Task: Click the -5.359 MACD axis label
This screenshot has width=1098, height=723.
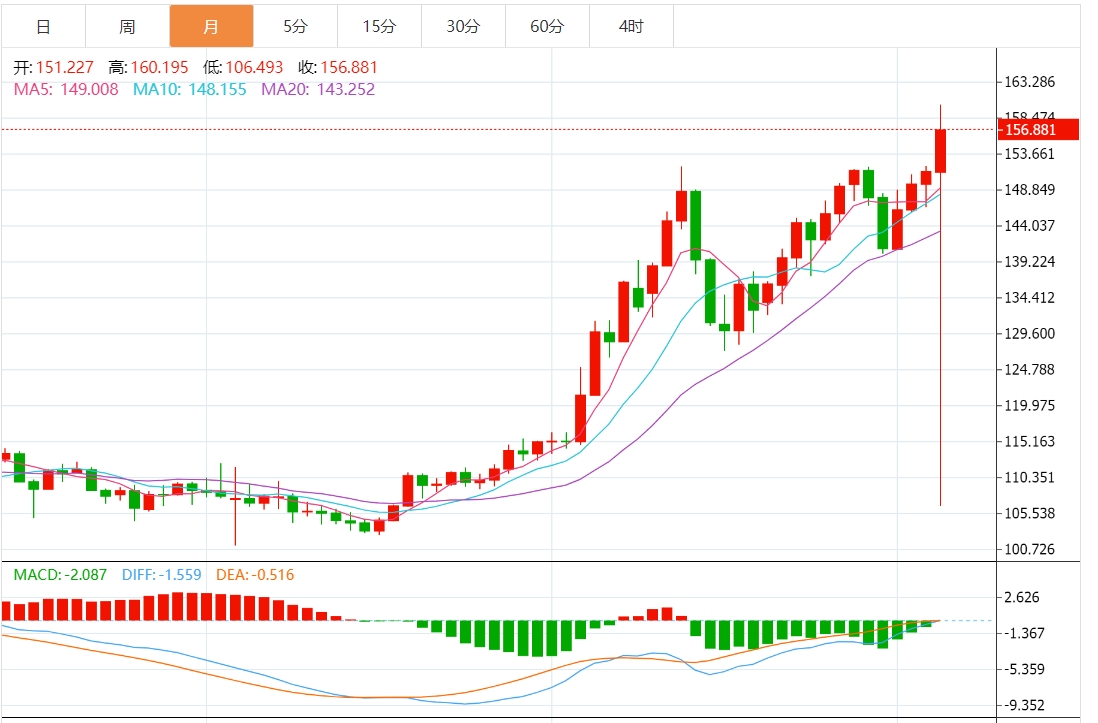Action: coord(1024,670)
